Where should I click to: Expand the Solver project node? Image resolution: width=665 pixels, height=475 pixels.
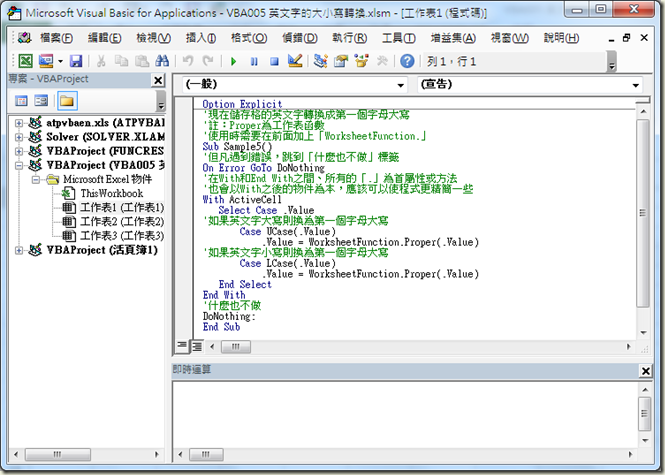point(19,137)
